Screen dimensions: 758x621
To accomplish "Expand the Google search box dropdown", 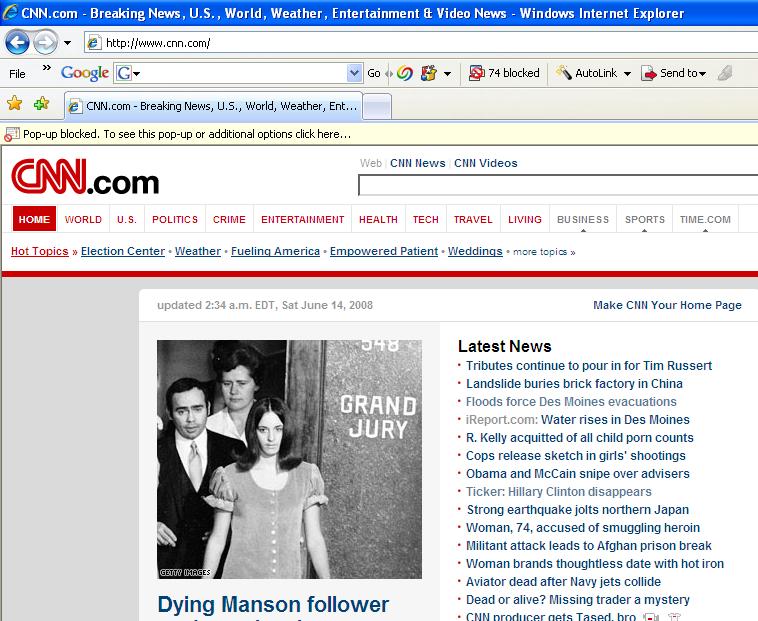I will [354, 73].
